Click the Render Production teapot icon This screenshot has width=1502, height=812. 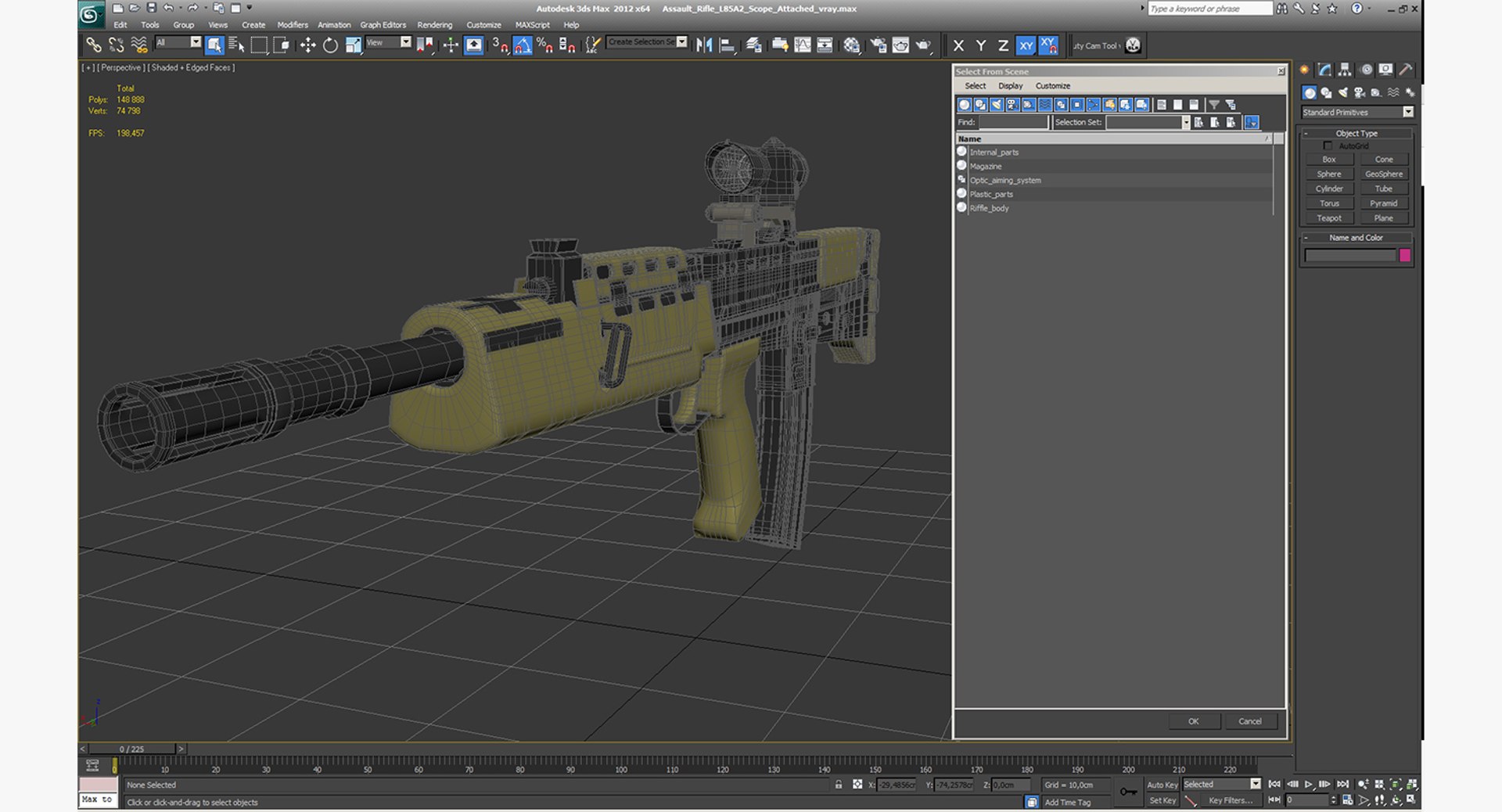tap(923, 45)
